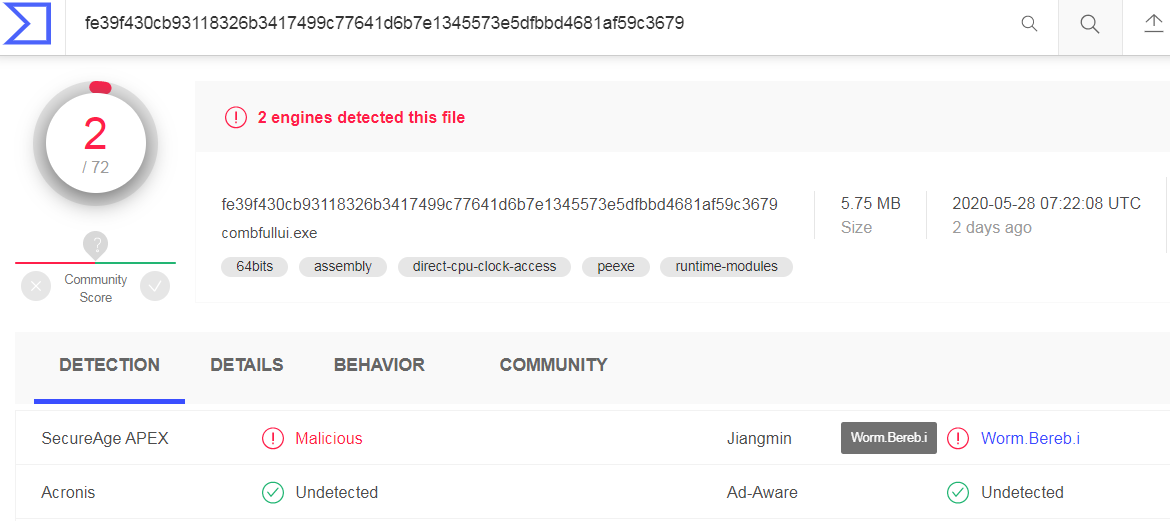Switch to the DETECTION tab
The width and height of the screenshot is (1170, 521).
coord(110,365)
